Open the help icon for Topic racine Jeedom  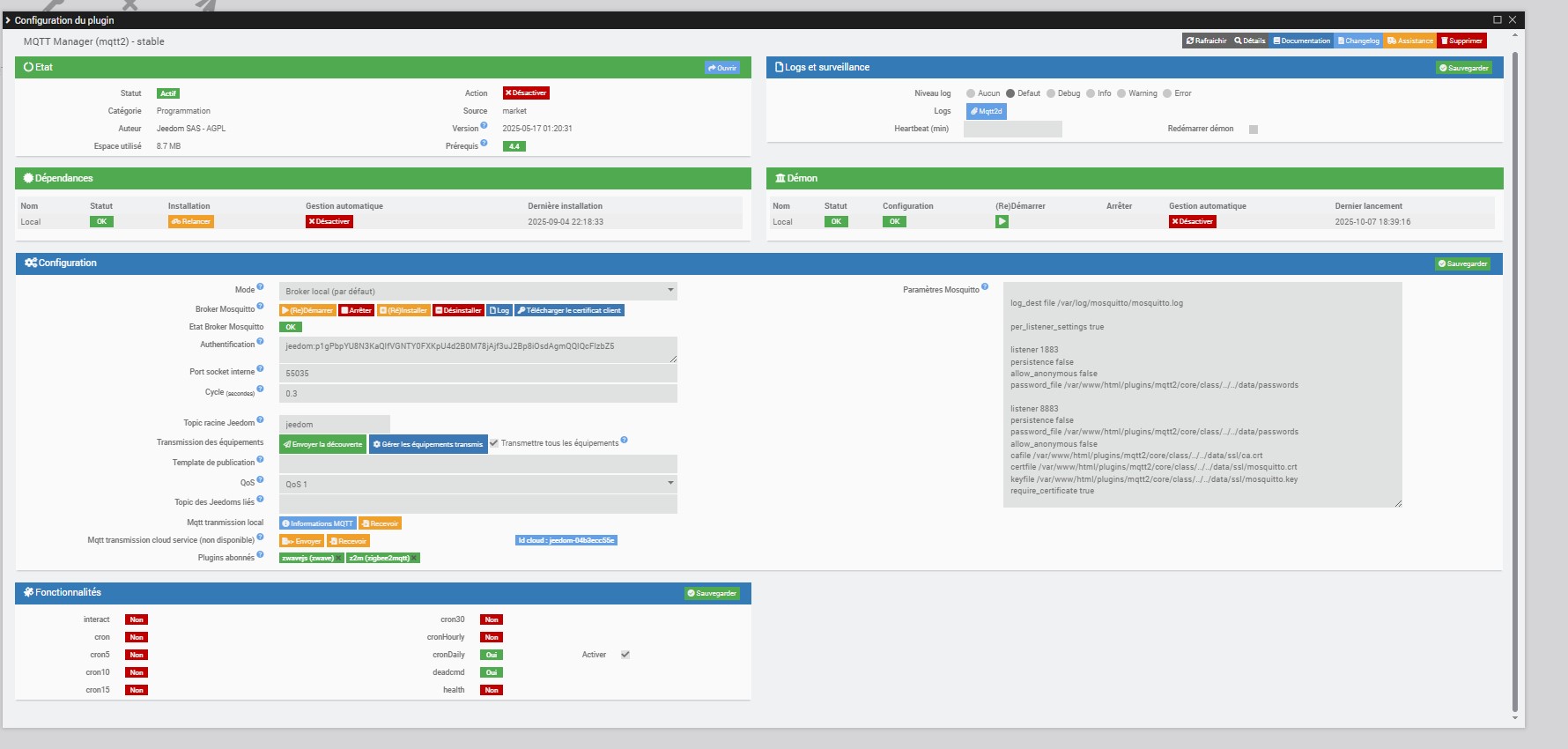(260, 419)
